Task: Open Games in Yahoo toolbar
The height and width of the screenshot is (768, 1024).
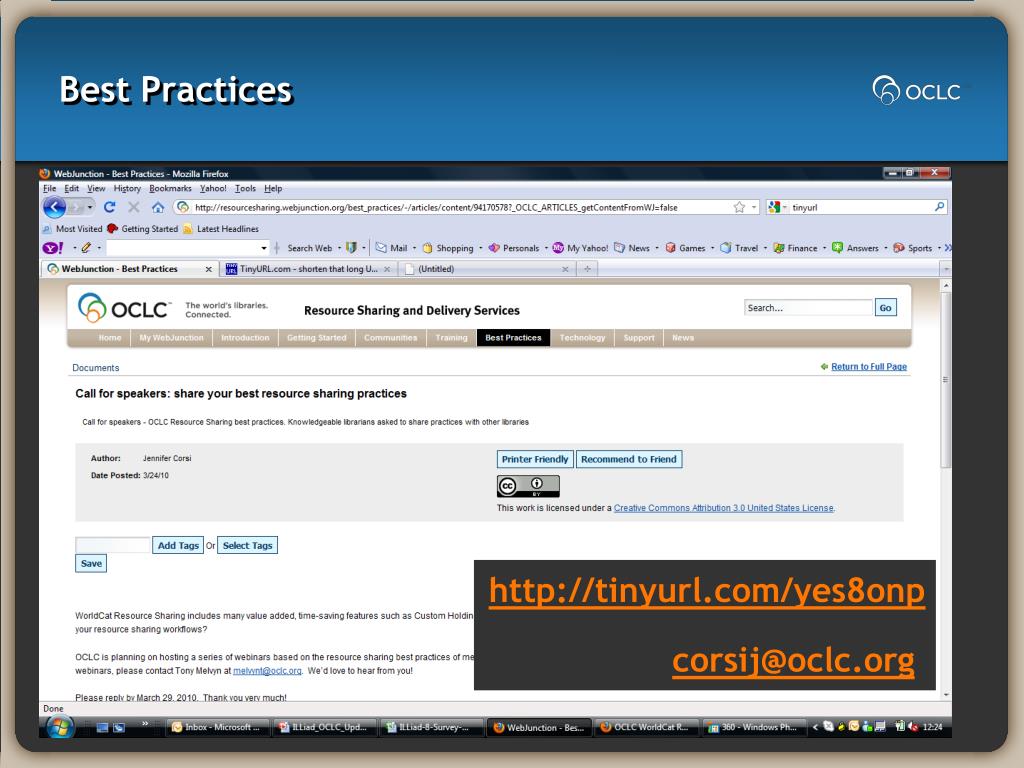Action: click(685, 248)
